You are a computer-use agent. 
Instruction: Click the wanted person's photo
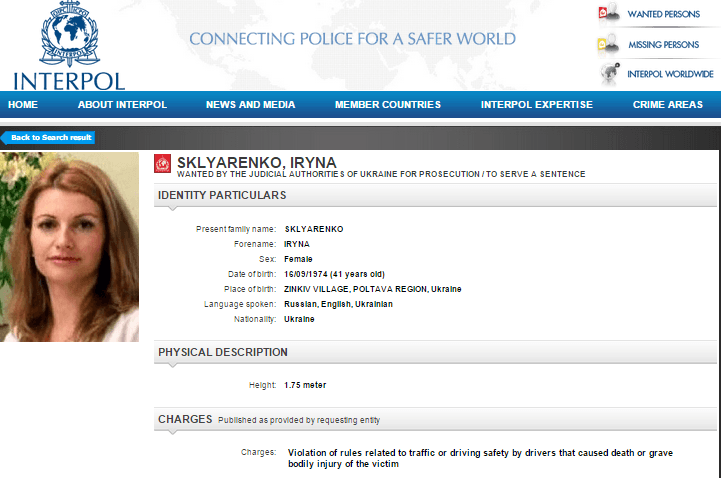pyautogui.click(x=70, y=247)
